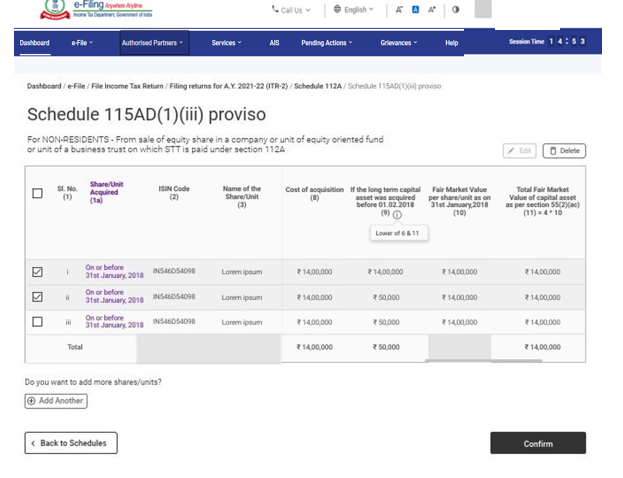Click the info icon under column (9)

397,215
